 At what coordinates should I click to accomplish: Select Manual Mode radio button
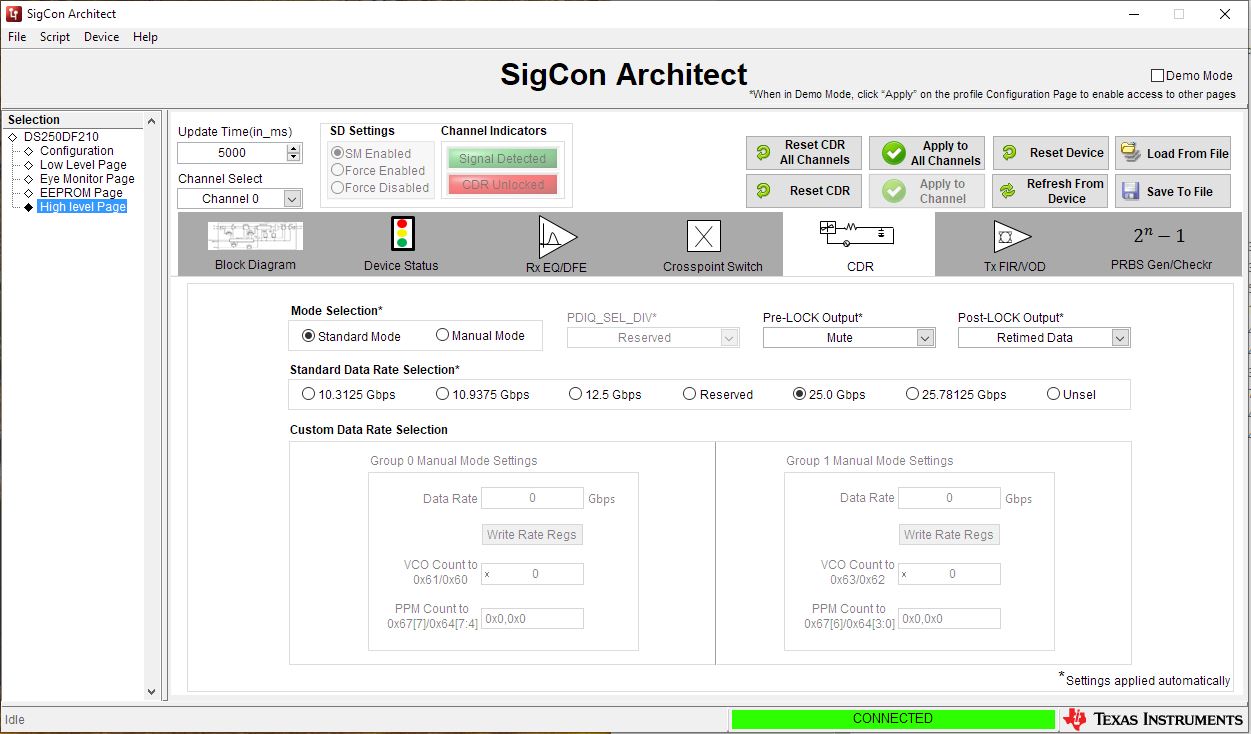(x=442, y=335)
